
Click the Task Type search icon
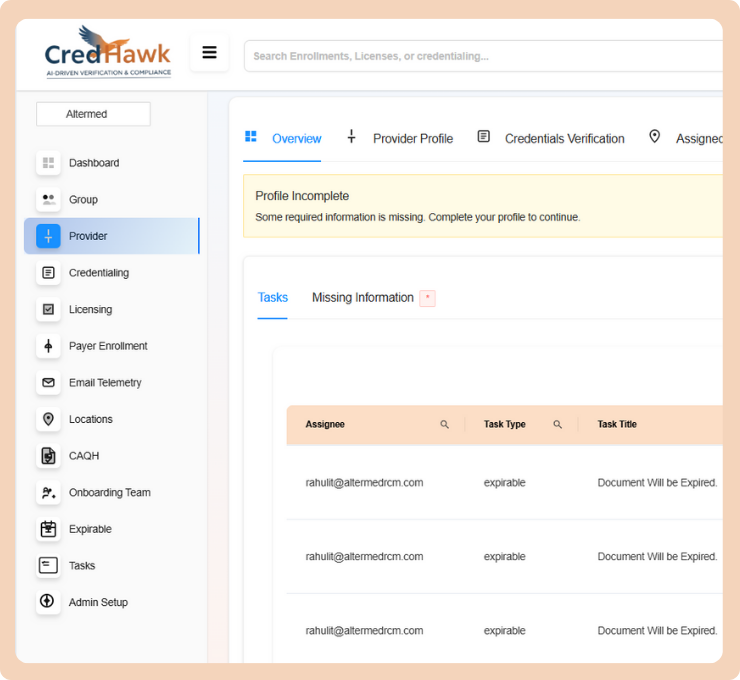point(558,425)
